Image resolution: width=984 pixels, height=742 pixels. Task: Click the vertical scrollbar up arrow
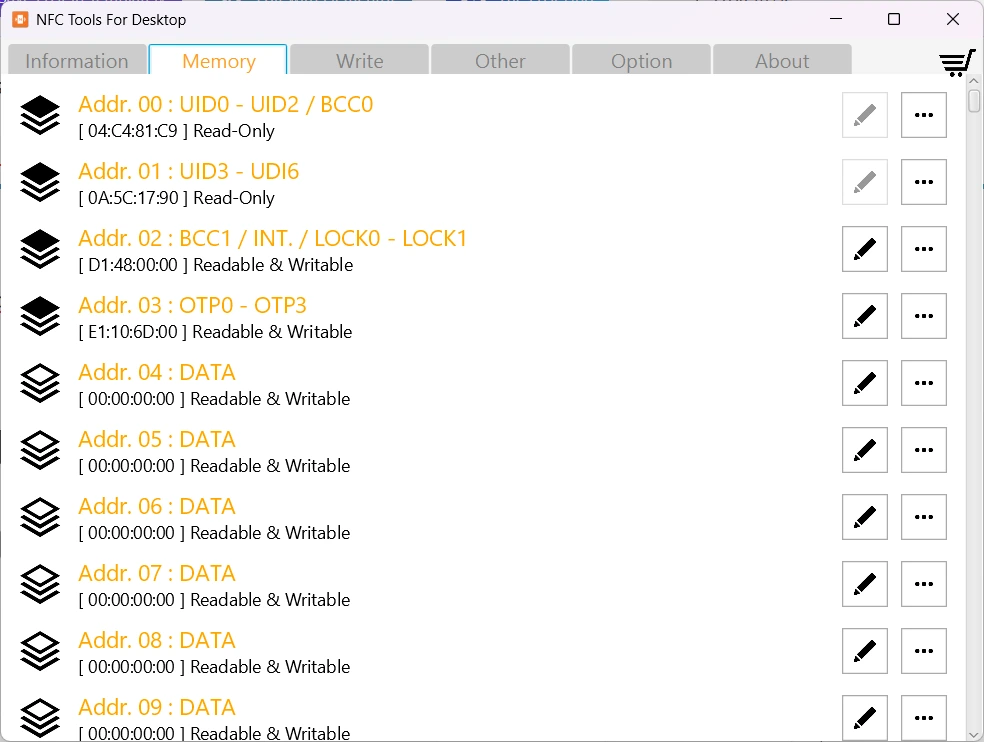974,83
